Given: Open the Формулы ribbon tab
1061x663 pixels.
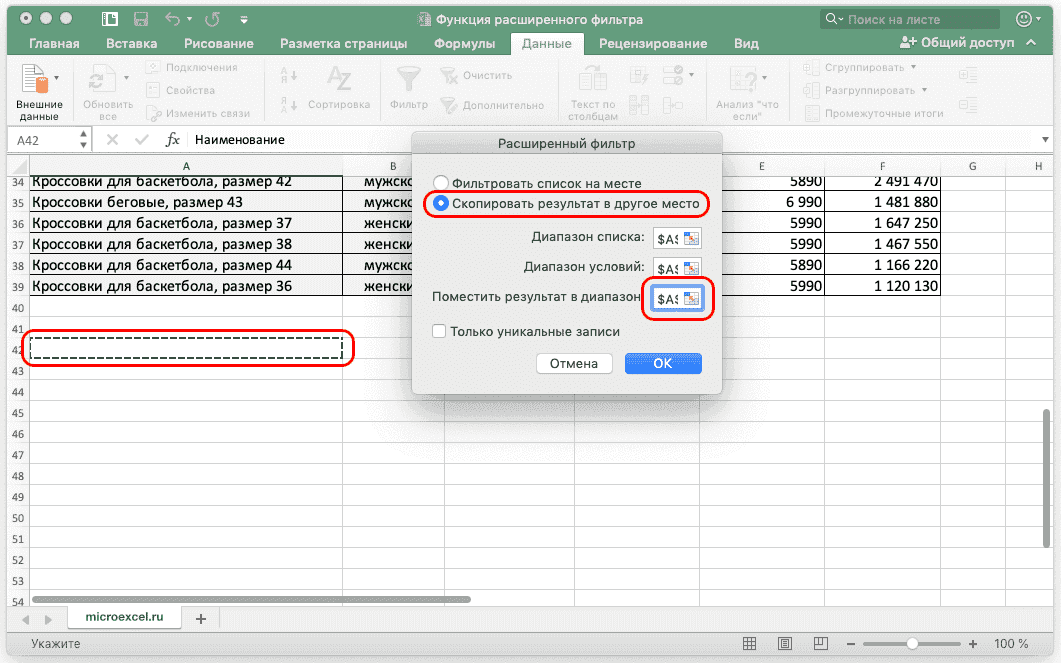Looking at the screenshot, I should [x=465, y=43].
